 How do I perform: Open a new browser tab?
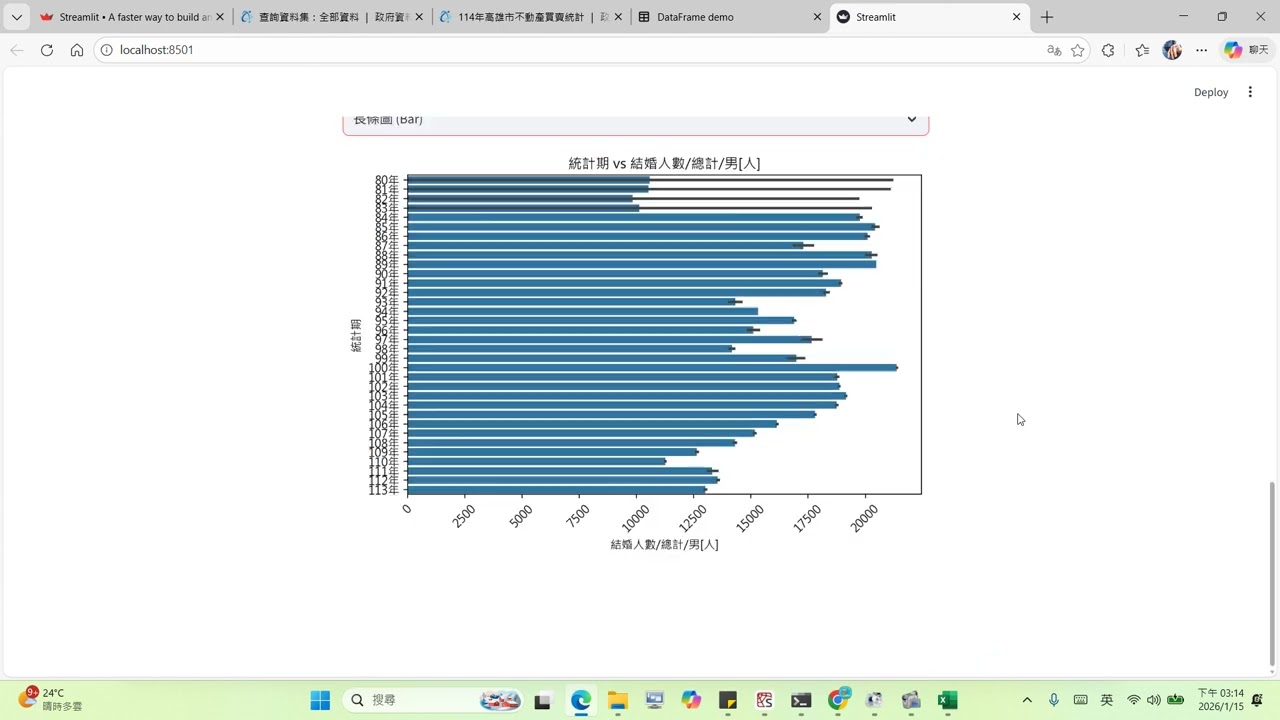(x=1047, y=17)
